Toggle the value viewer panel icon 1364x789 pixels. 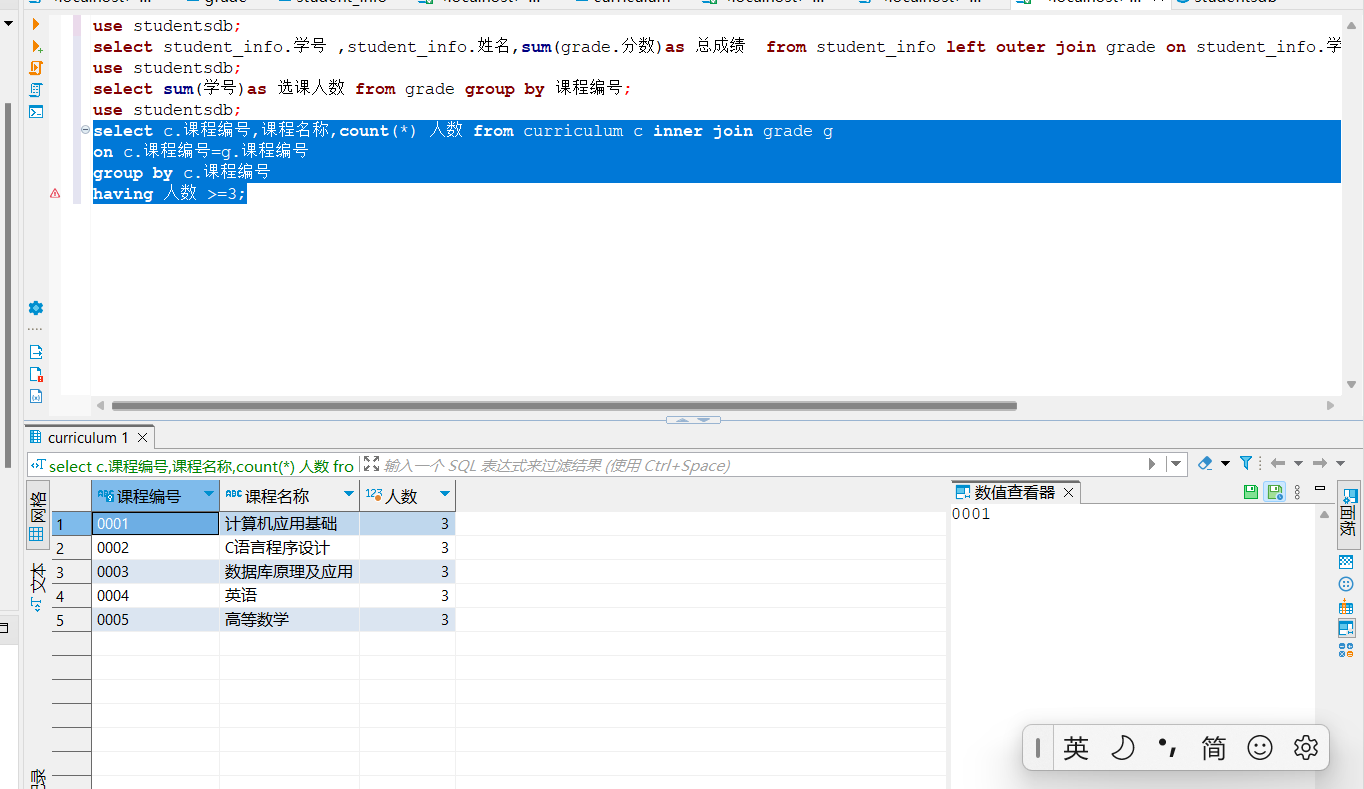tap(1346, 628)
